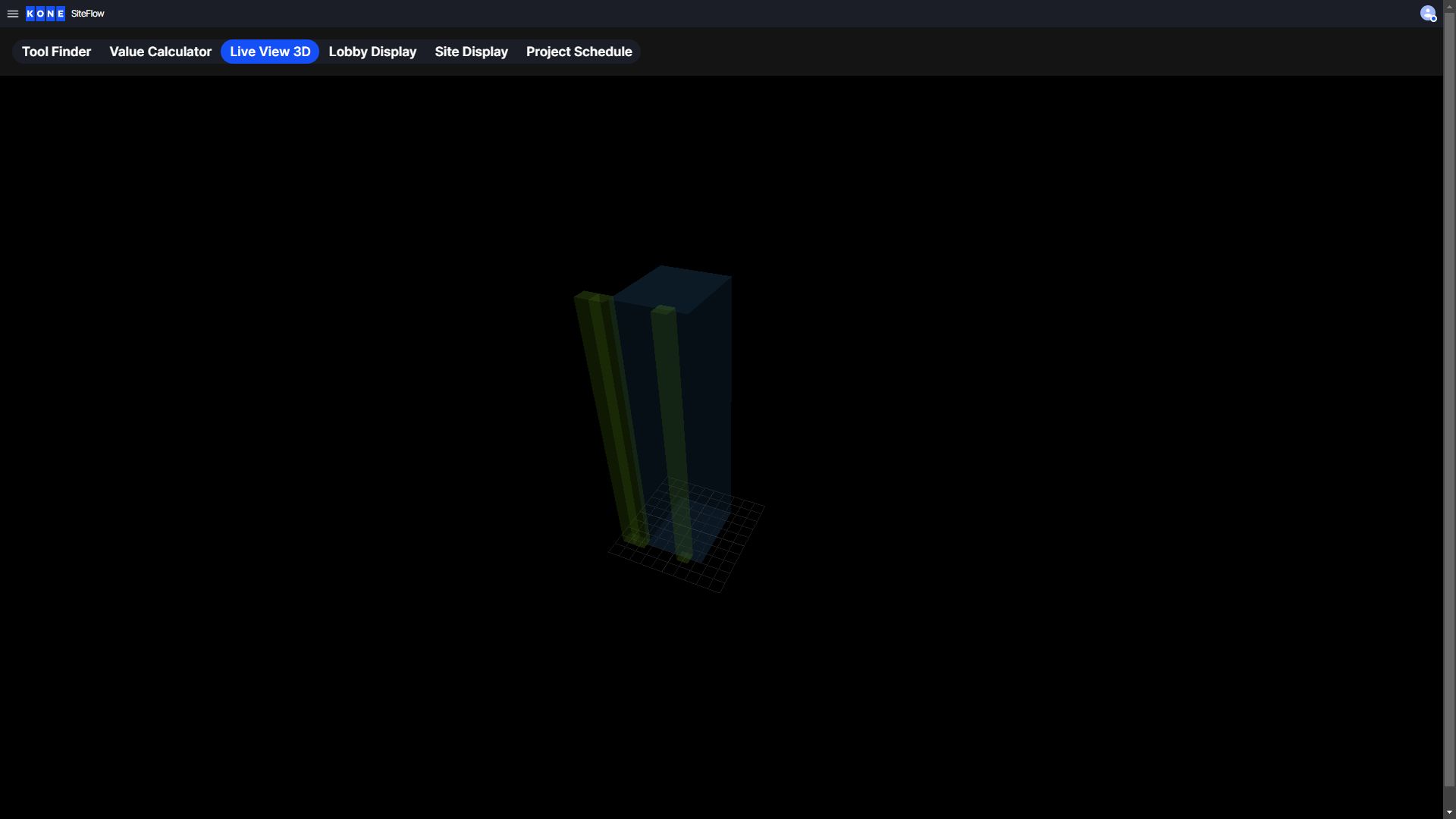Open the Project Schedule tab

click(x=579, y=52)
